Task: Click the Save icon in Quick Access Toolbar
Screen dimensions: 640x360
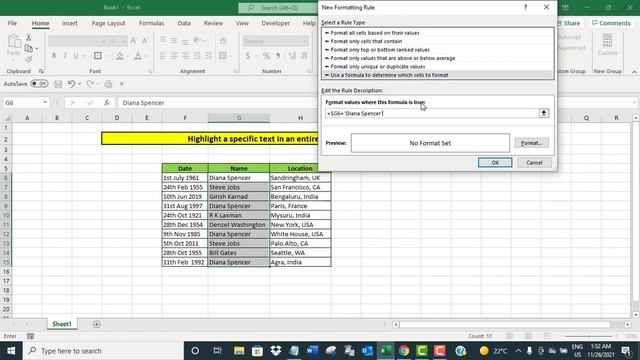Action: coord(58,84)
